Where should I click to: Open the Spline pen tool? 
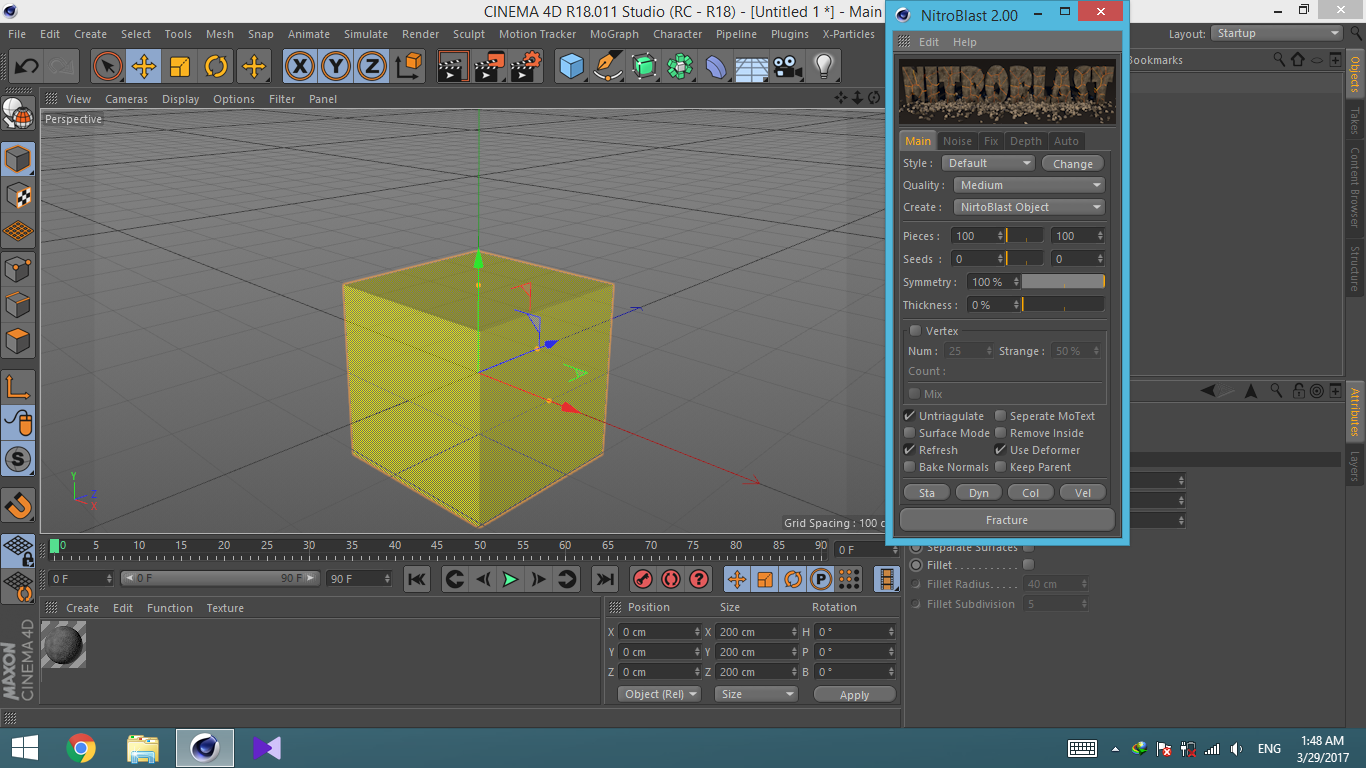pos(607,67)
